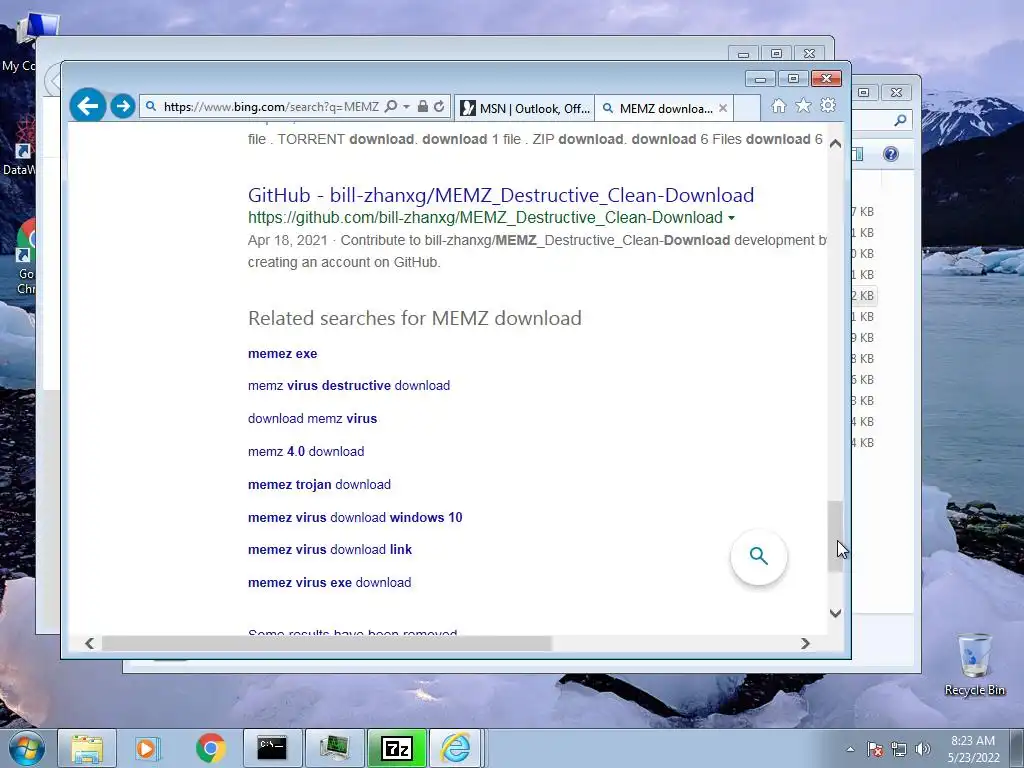Viewport: 1024px width, 768px height.
Task: Open a new blank tab
Action: tap(747, 108)
